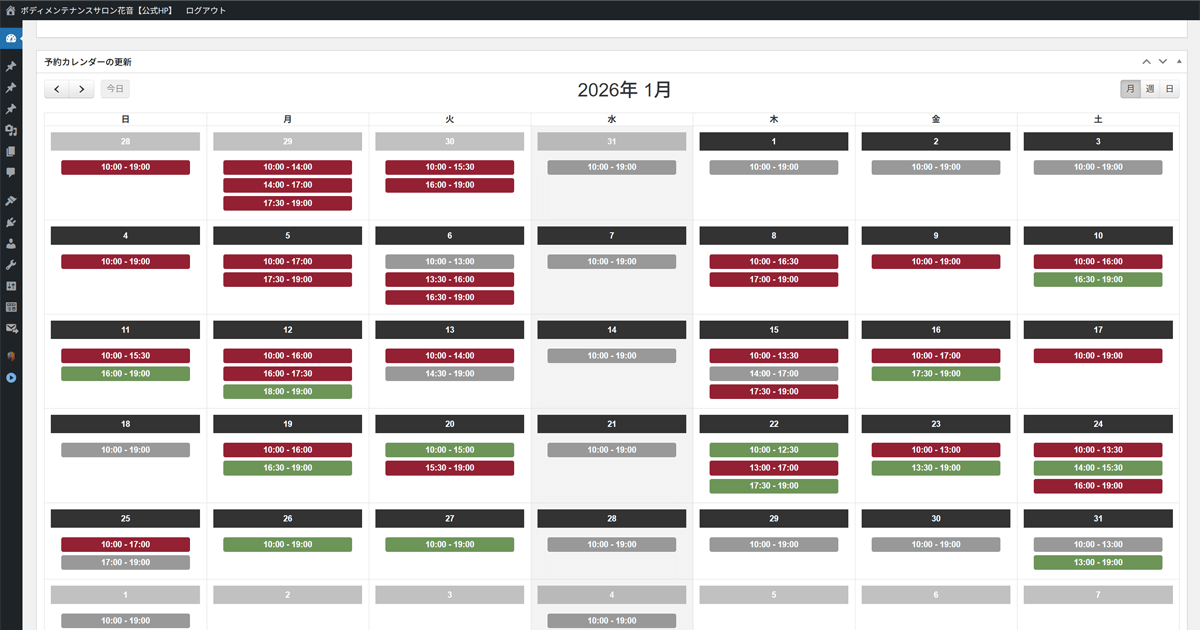
Task: Switch calendar to month view (月)
Action: (x=1131, y=89)
